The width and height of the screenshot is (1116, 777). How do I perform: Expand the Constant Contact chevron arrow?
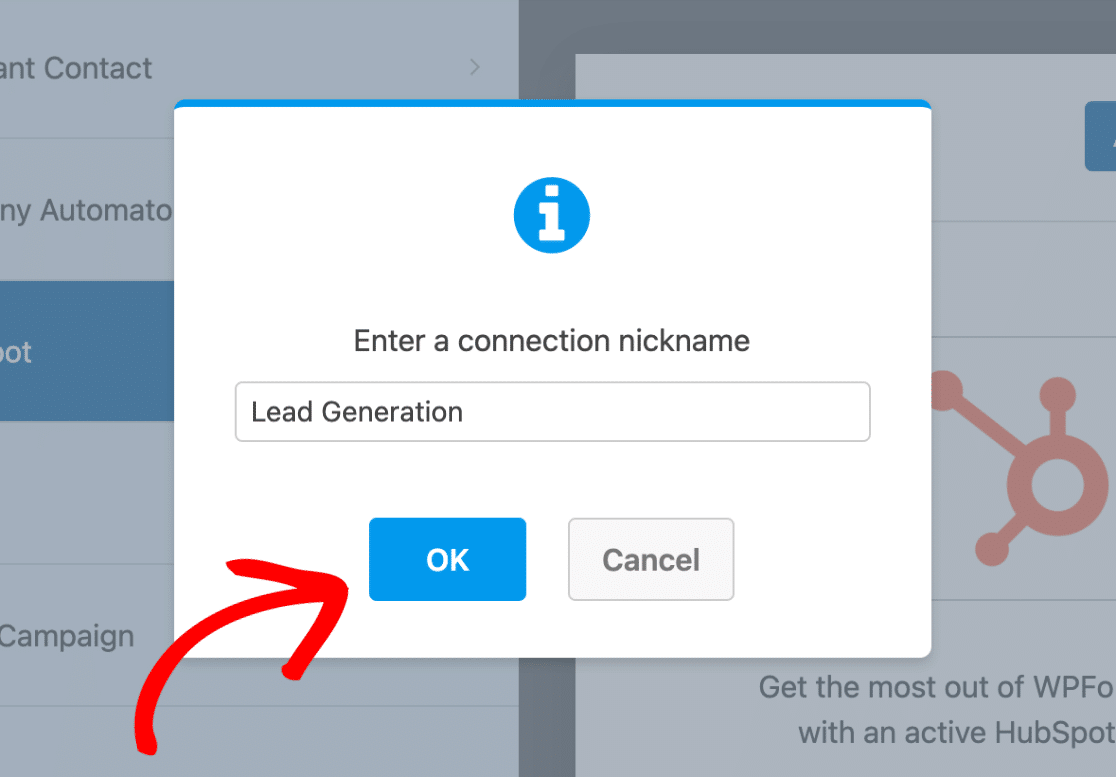pyautogui.click(x=475, y=68)
